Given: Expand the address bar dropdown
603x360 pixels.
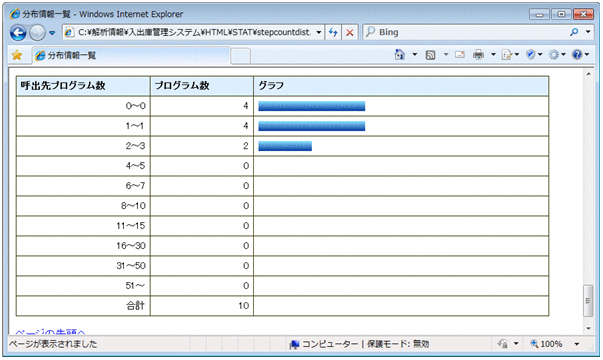Looking at the screenshot, I should pos(319,32).
